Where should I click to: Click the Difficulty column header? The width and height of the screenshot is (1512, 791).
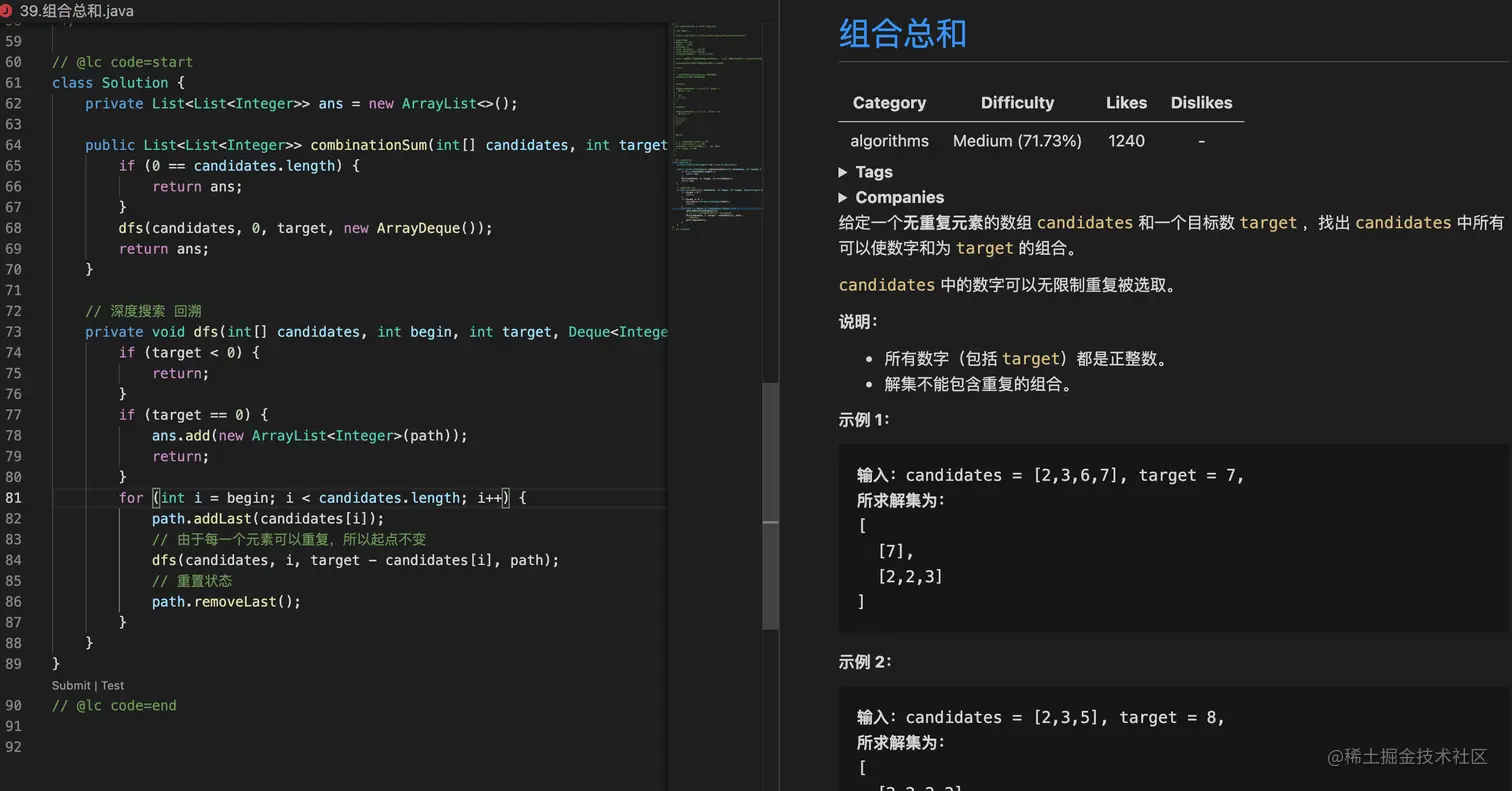1017,102
